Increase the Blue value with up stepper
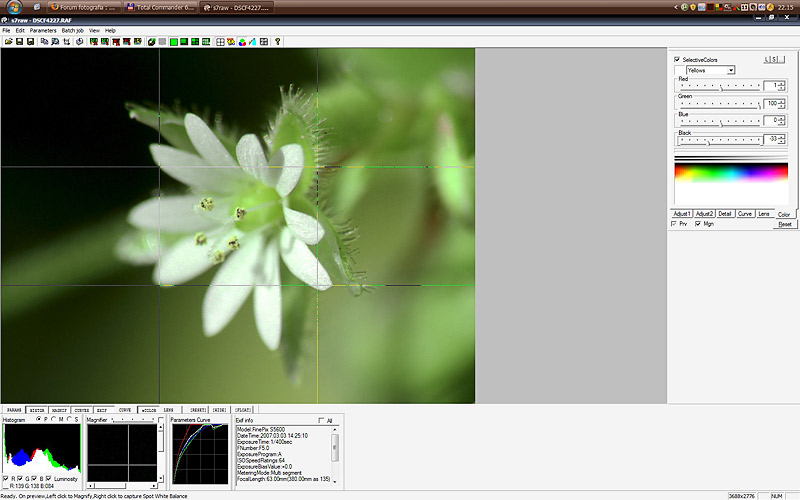This screenshot has height=500, width=800. 782,118
